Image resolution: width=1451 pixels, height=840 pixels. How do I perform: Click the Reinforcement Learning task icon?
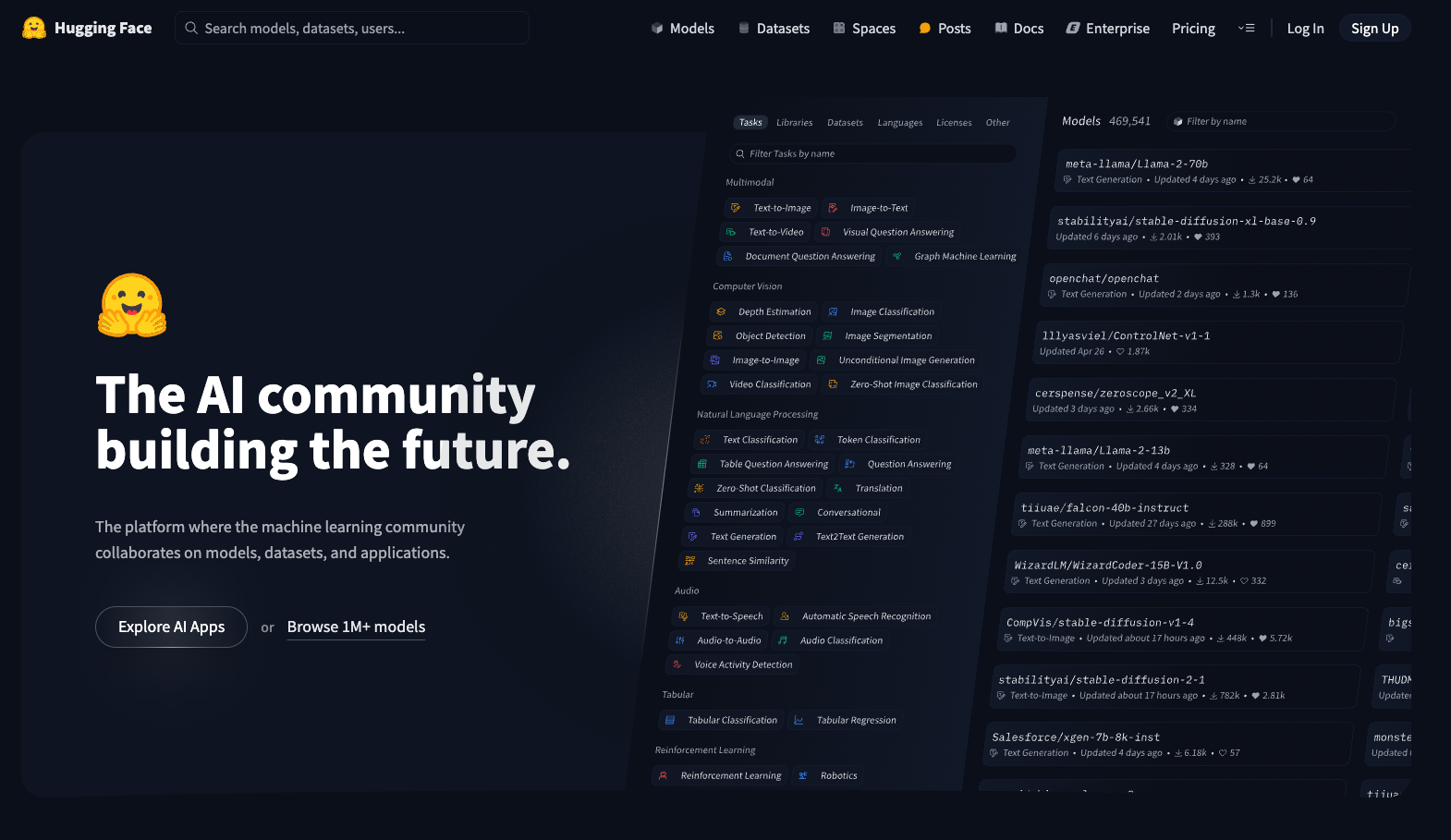(663, 776)
